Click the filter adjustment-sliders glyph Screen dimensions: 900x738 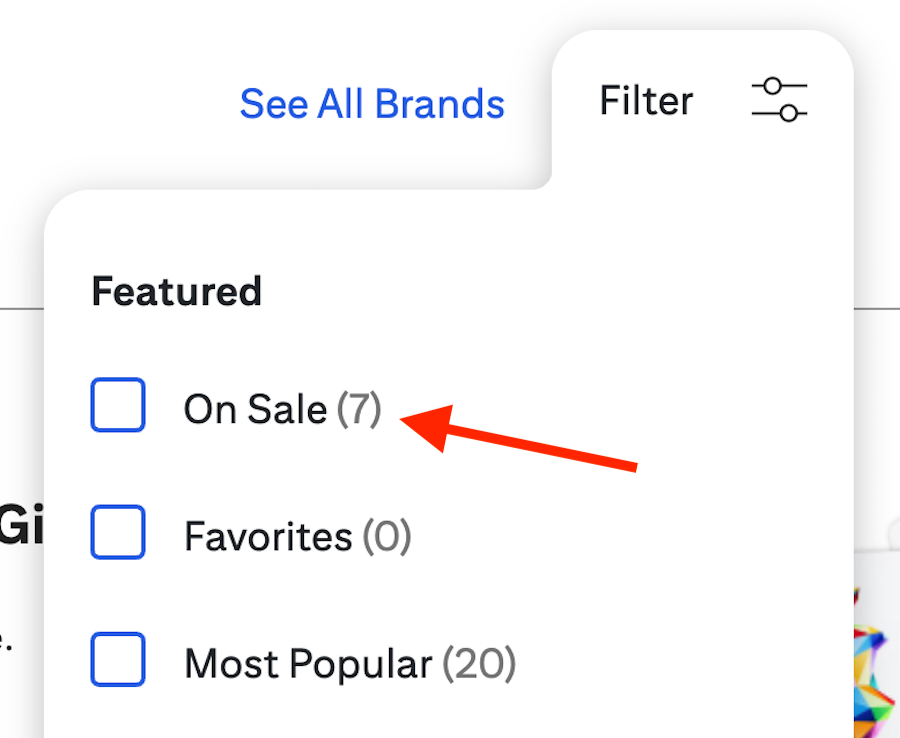click(x=779, y=101)
